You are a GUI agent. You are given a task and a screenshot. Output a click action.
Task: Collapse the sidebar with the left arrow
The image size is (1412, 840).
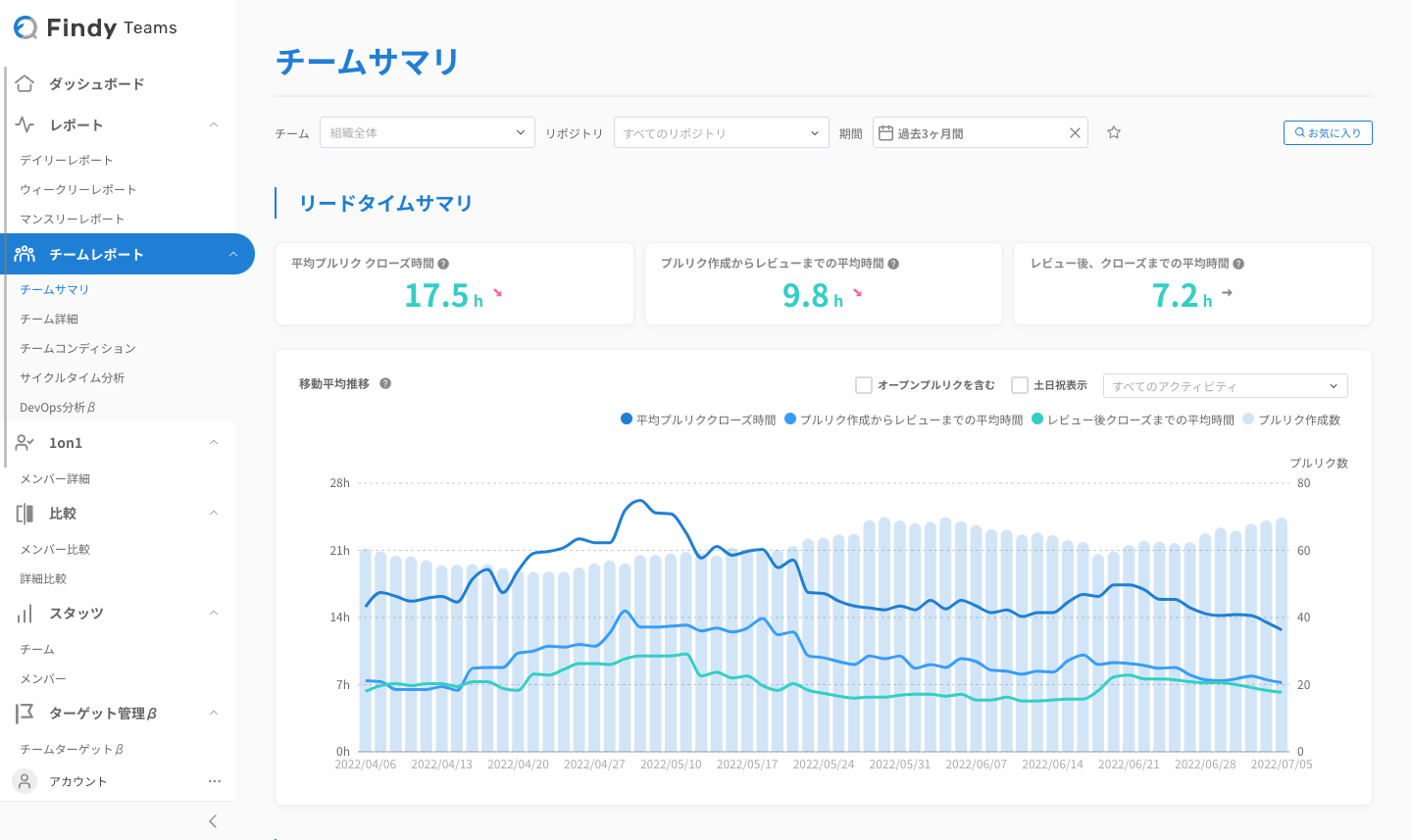click(213, 821)
